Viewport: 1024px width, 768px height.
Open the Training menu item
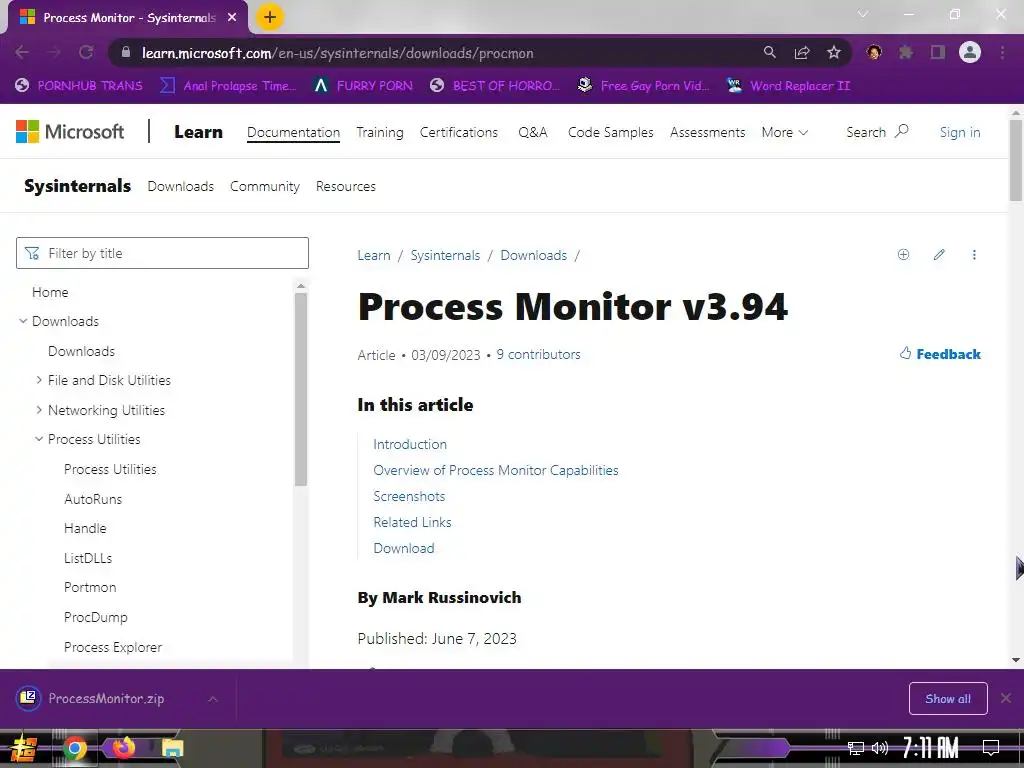tap(379, 132)
